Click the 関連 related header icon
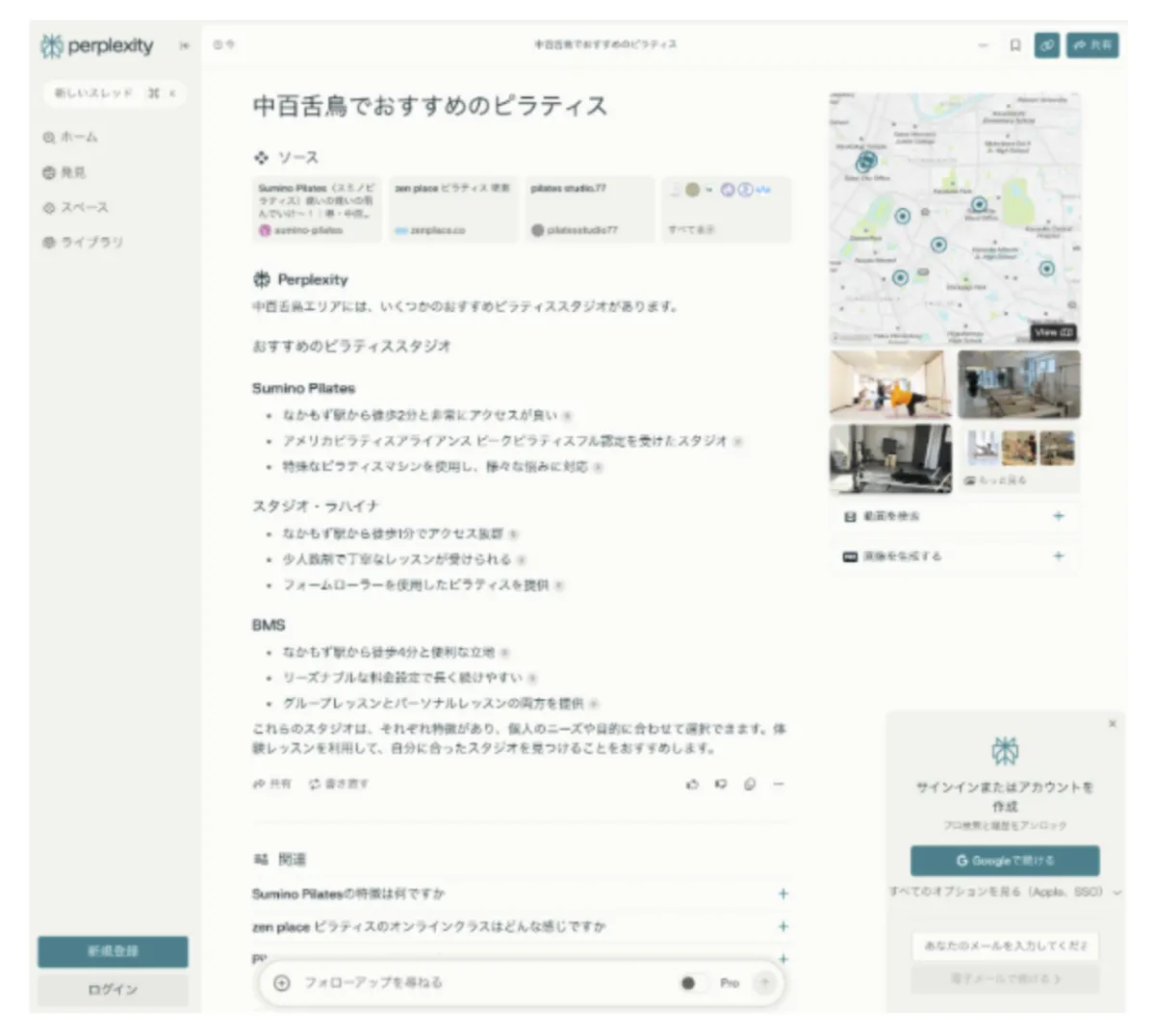 click(261, 859)
